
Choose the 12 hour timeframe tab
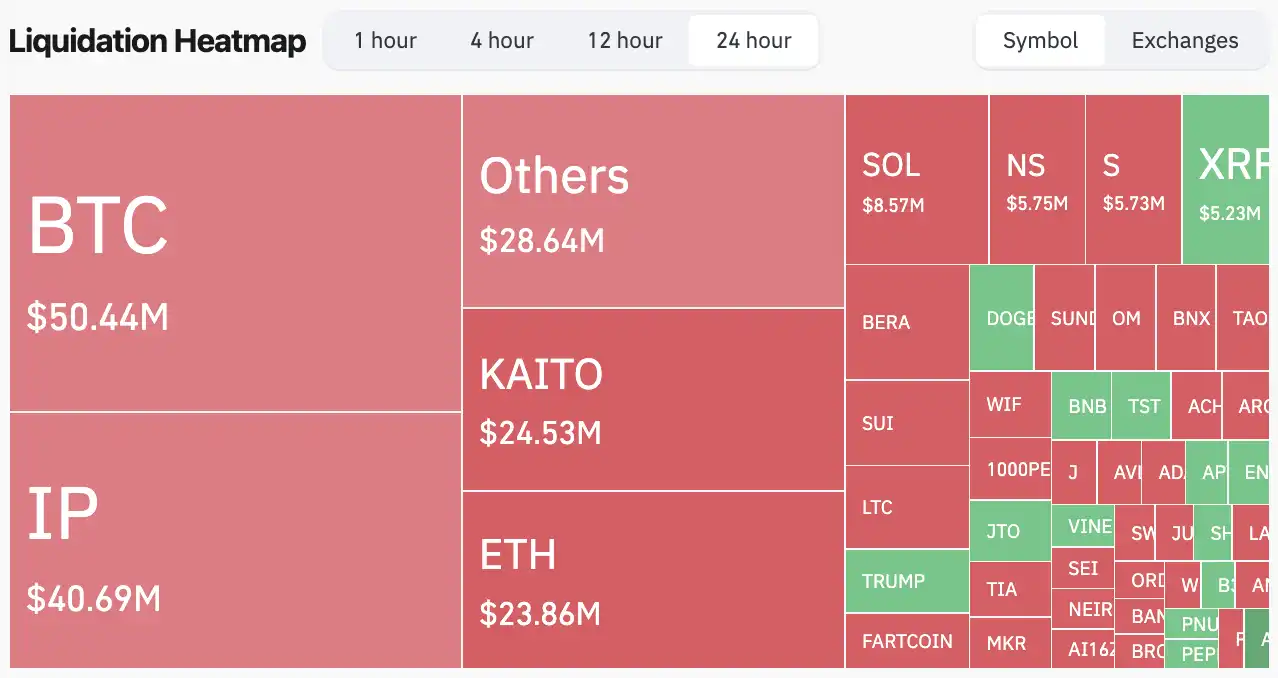pyautogui.click(x=625, y=41)
